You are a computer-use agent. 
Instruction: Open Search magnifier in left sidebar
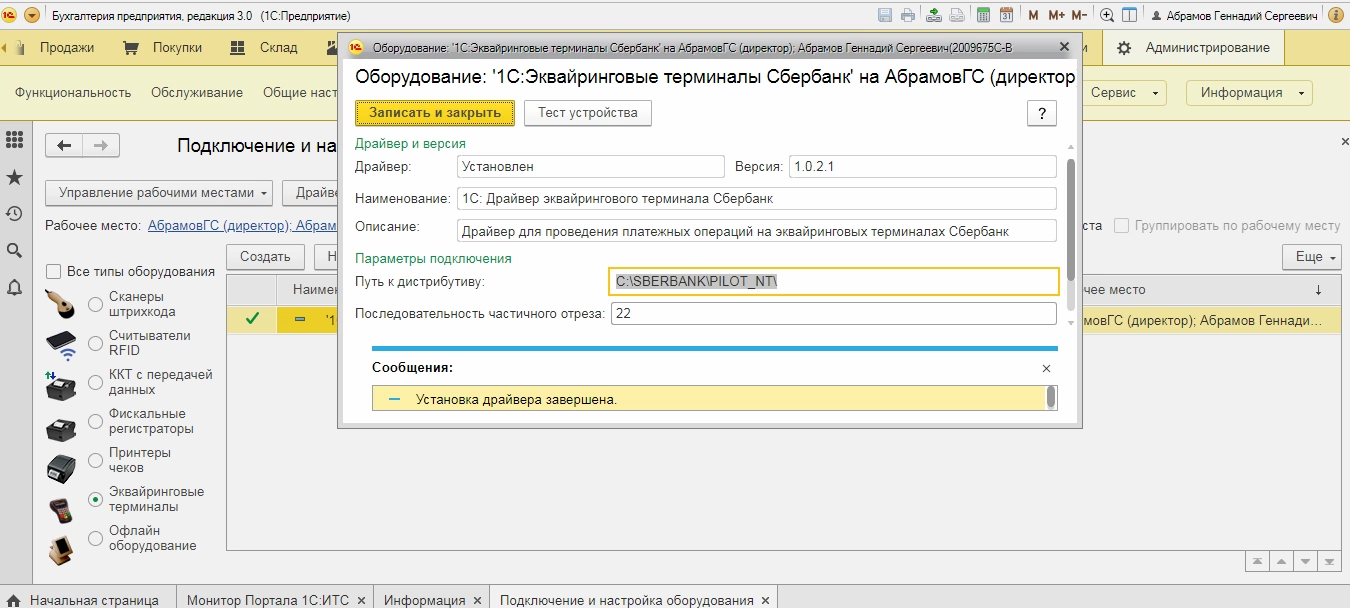coord(14,250)
